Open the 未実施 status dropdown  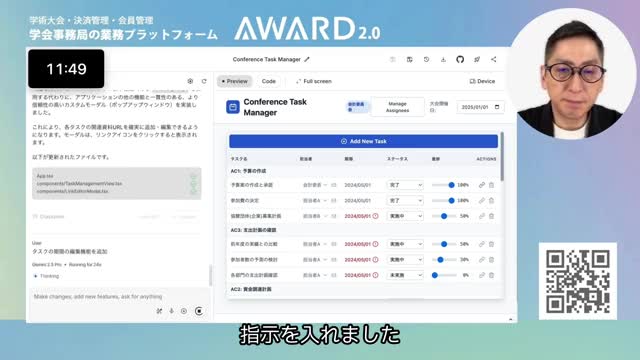tap(405, 275)
